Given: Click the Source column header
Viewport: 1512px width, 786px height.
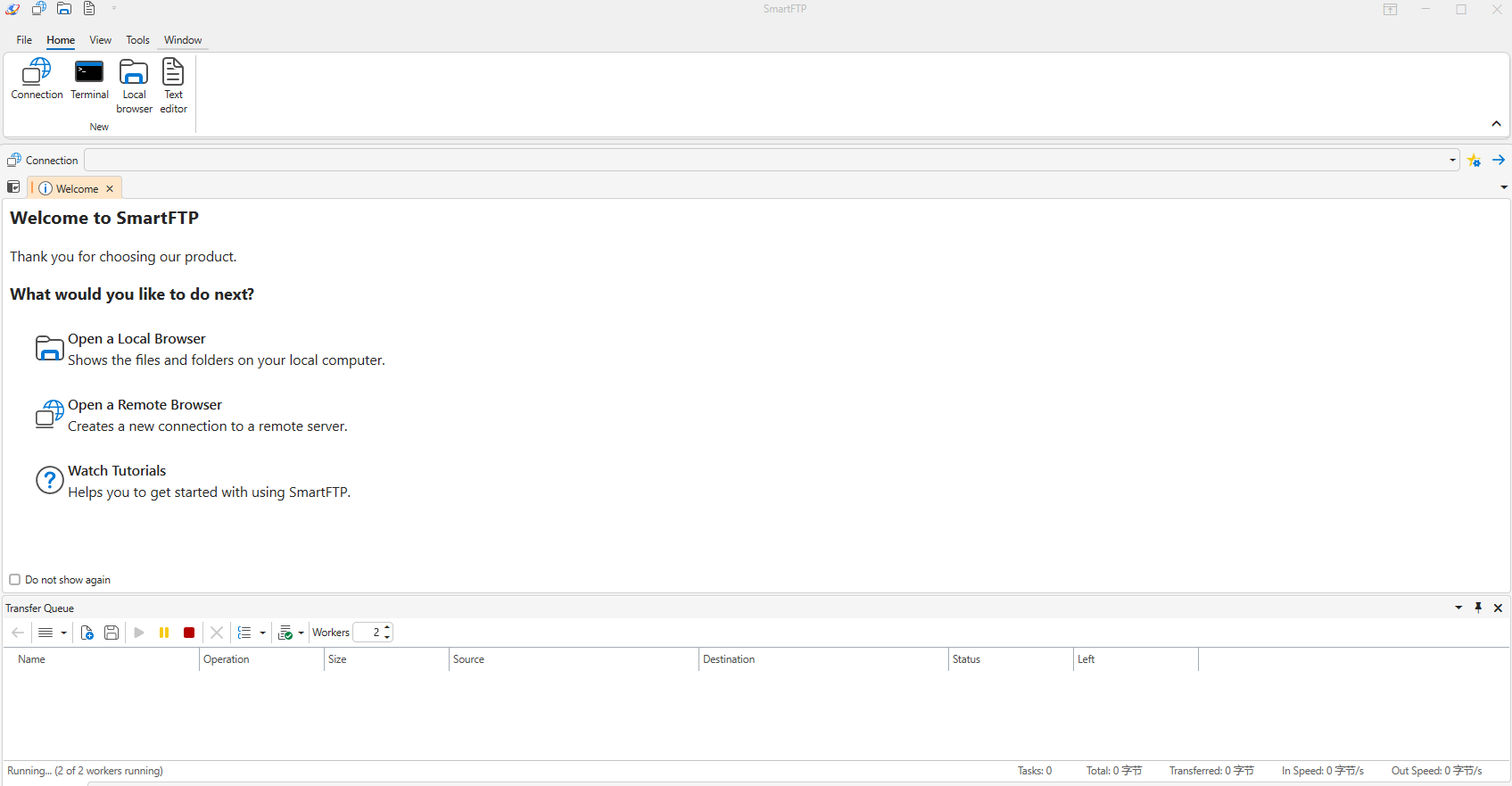Looking at the screenshot, I should (574, 659).
